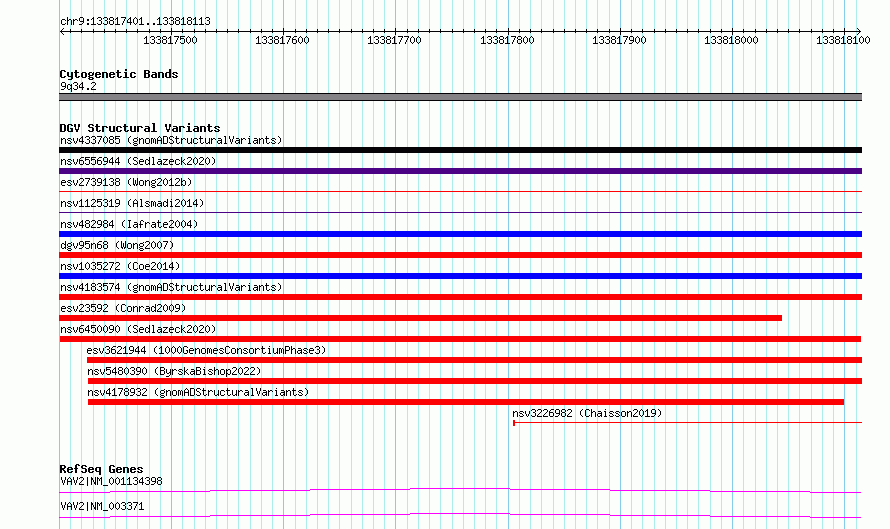Open variant esv2739138 (Wong2012b) label
The image size is (890, 529).
pos(126,182)
